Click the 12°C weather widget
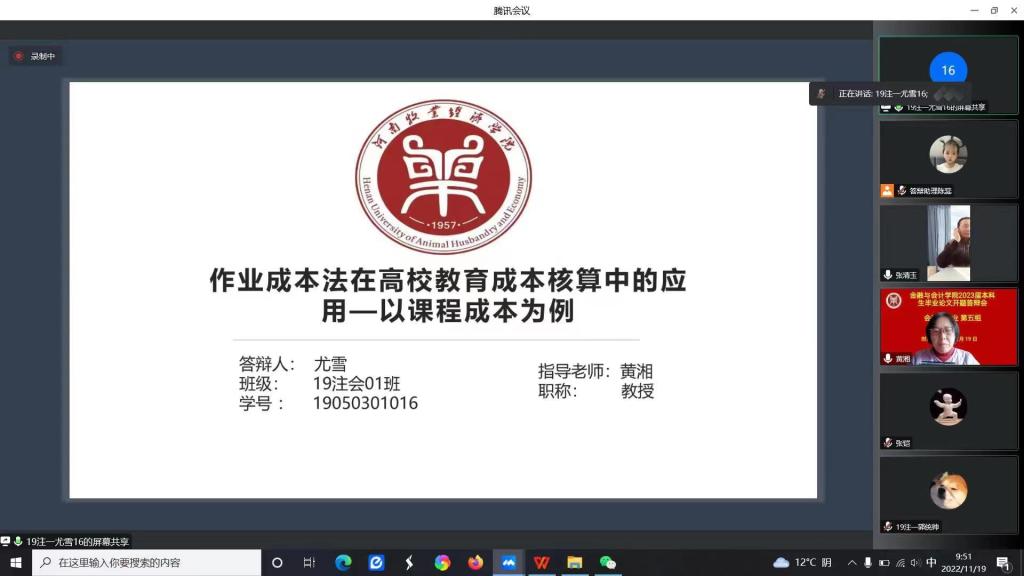 tap(804, 563)
